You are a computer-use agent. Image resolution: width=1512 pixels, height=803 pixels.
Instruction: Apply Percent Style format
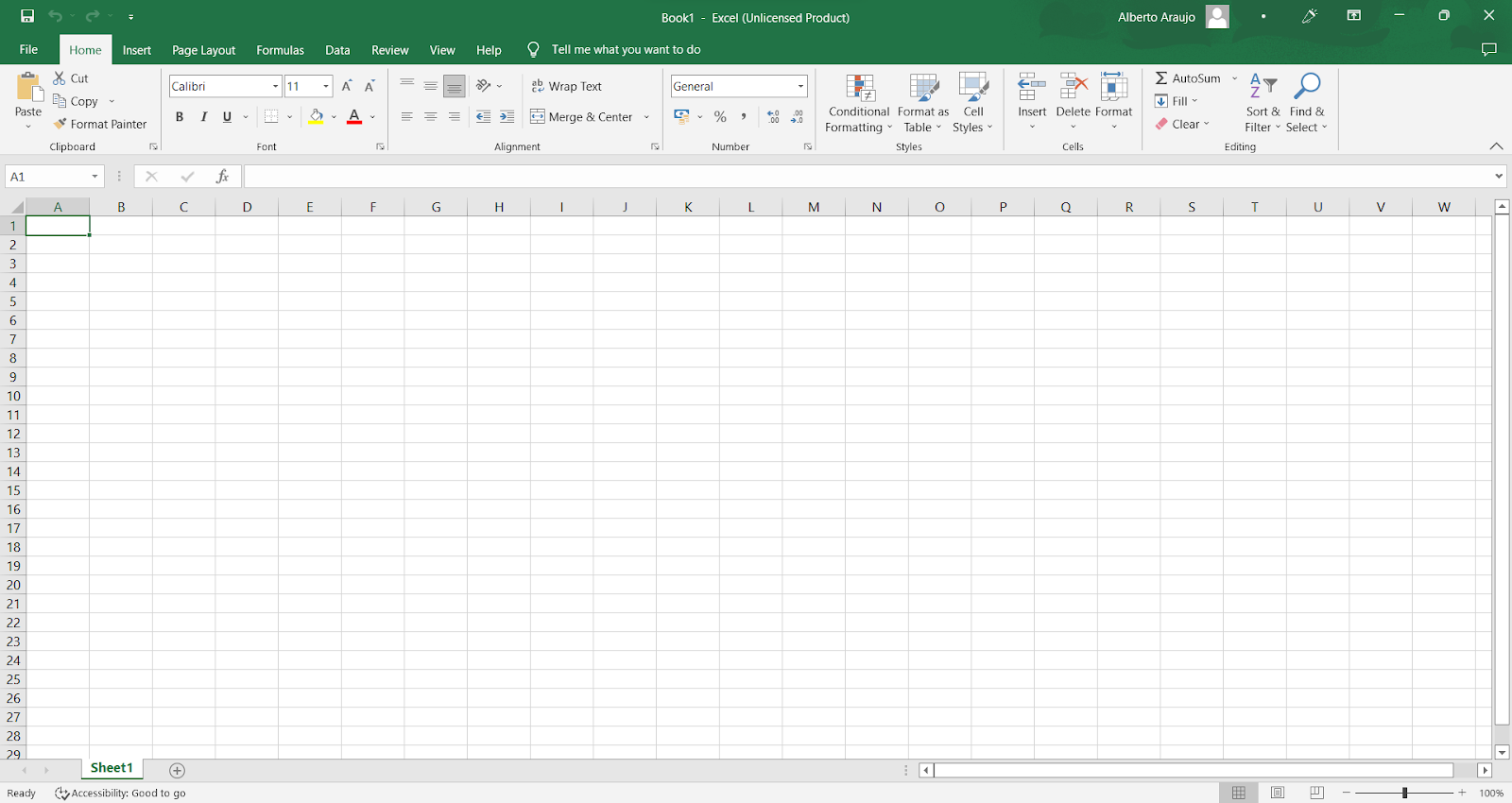point(720,117)
